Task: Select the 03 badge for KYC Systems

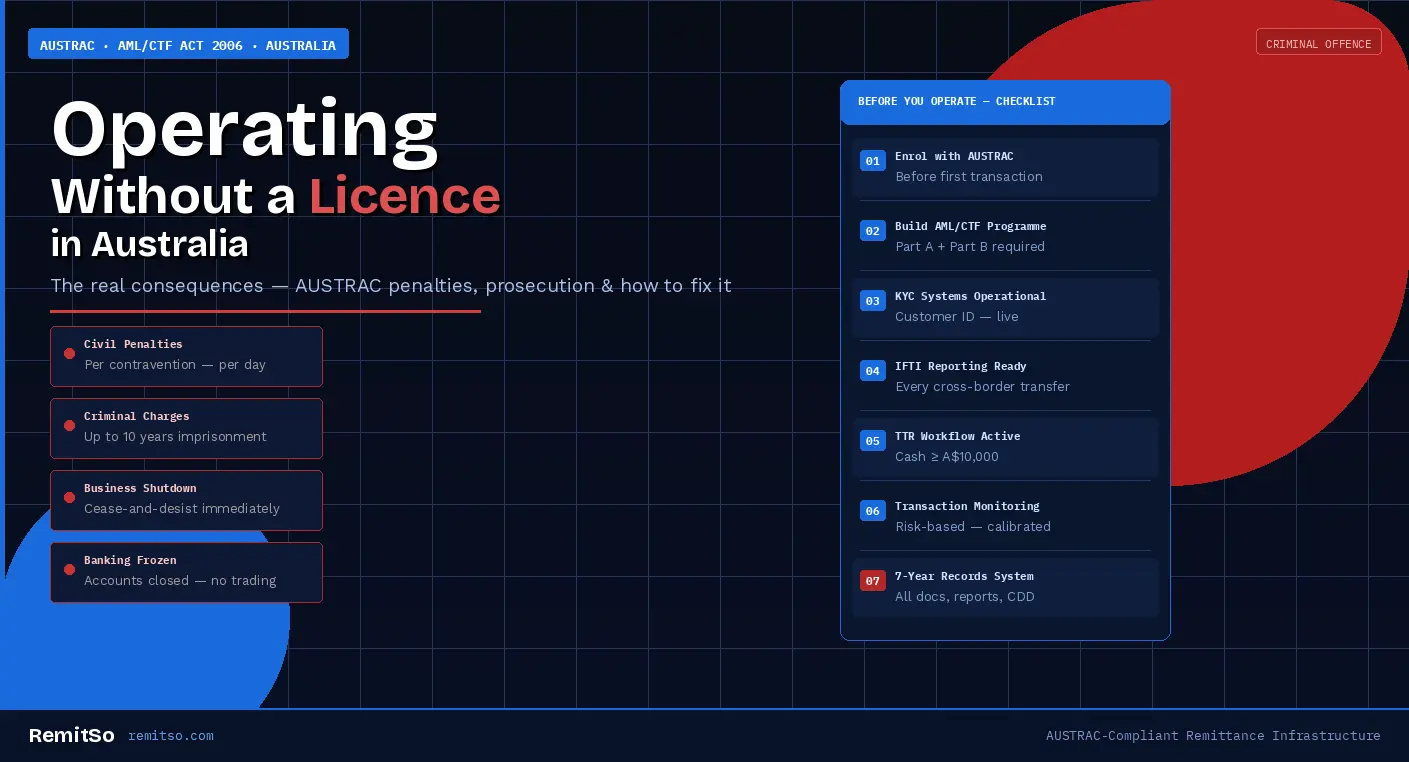Action: click(872, 301)
